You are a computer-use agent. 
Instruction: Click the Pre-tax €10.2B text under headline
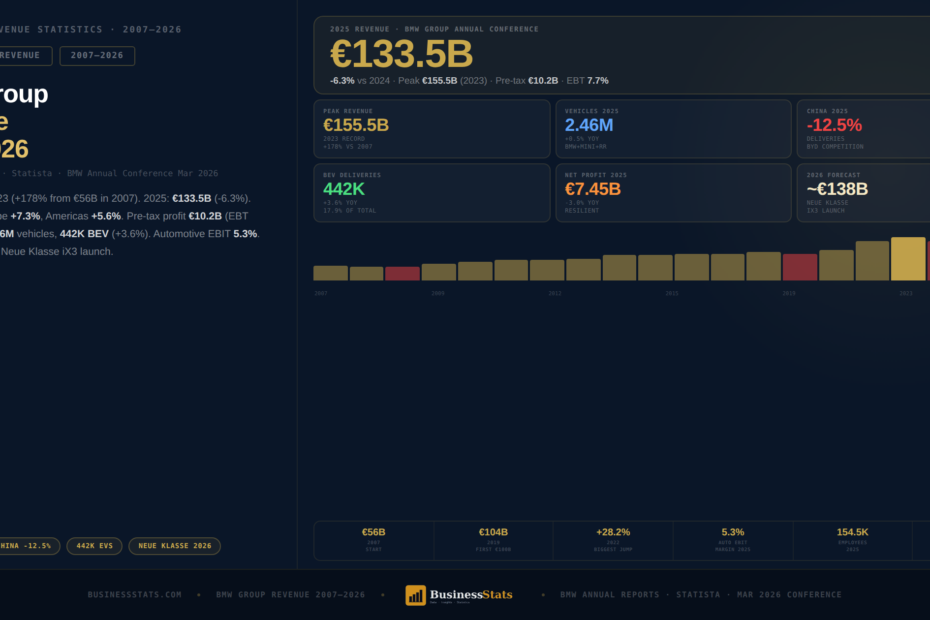527,81
